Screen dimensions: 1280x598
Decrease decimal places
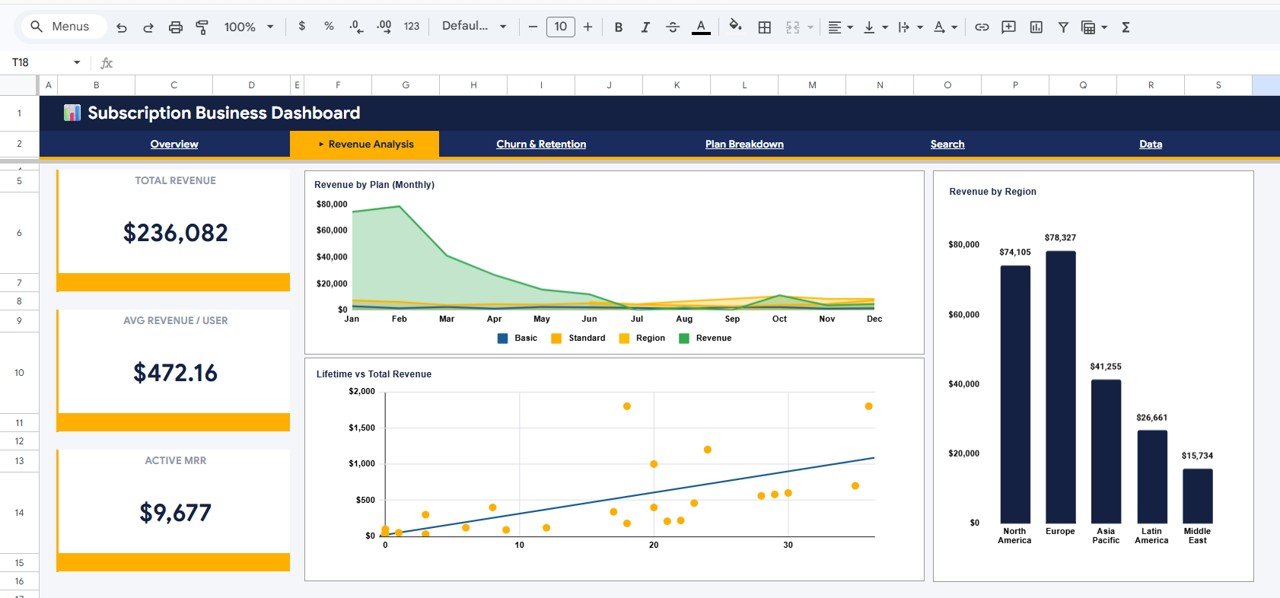pyautogui.click(x=355, y=27)
